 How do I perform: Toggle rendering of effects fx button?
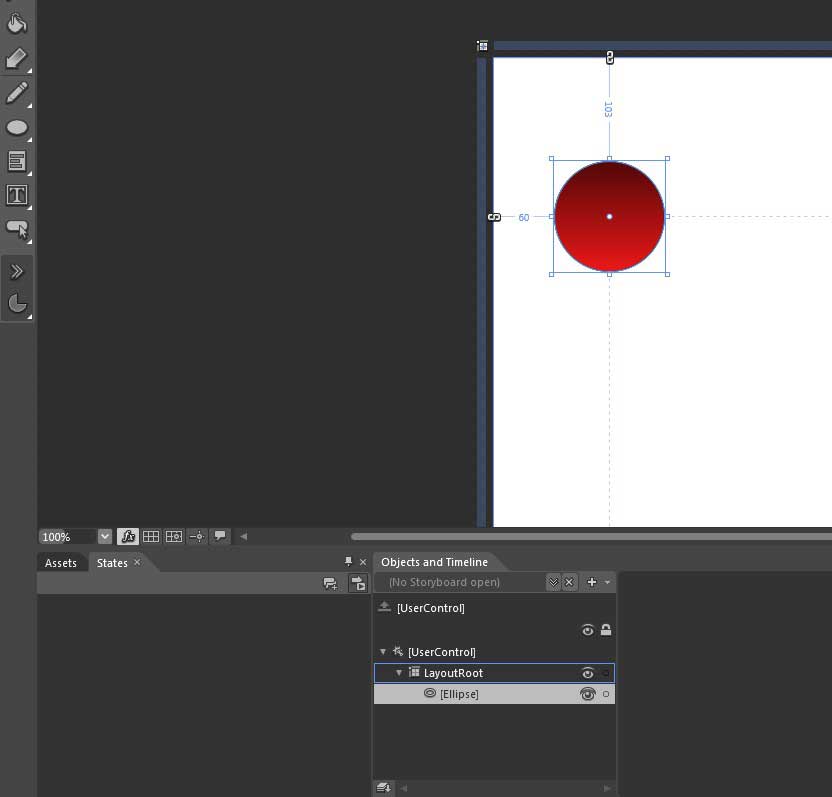click(128, 536)
